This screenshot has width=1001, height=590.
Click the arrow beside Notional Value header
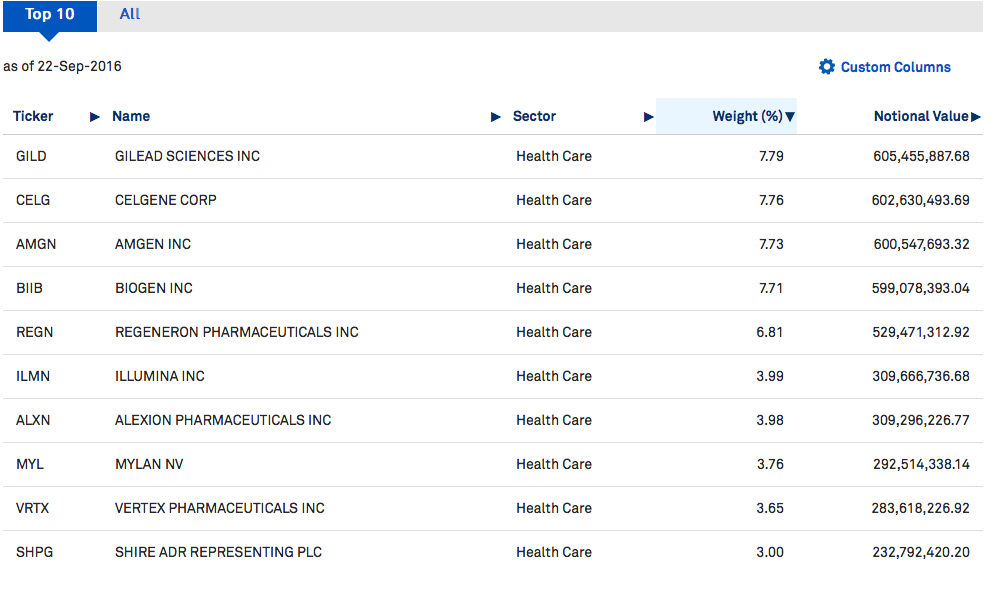(x=976, y=117)
